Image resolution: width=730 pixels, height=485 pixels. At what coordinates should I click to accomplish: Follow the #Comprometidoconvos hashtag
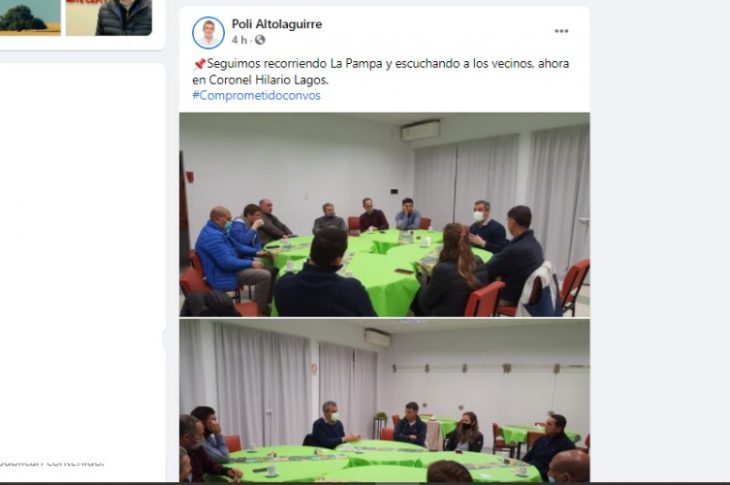pyautogui.click(x=256, y=95)
